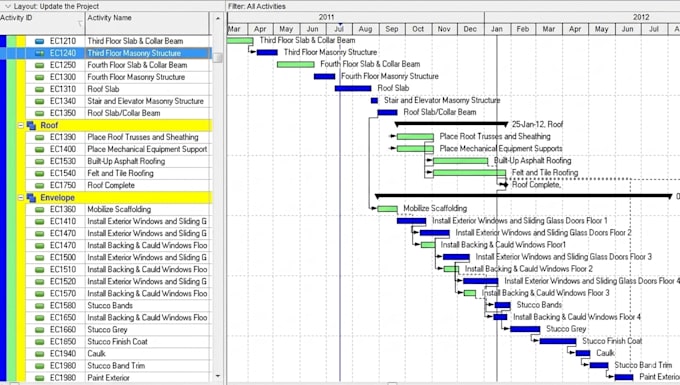Click activity icon beside EC1500
The width and height of the screenshot is (680, 385).
pyautogui.click(x=39, y=258)
